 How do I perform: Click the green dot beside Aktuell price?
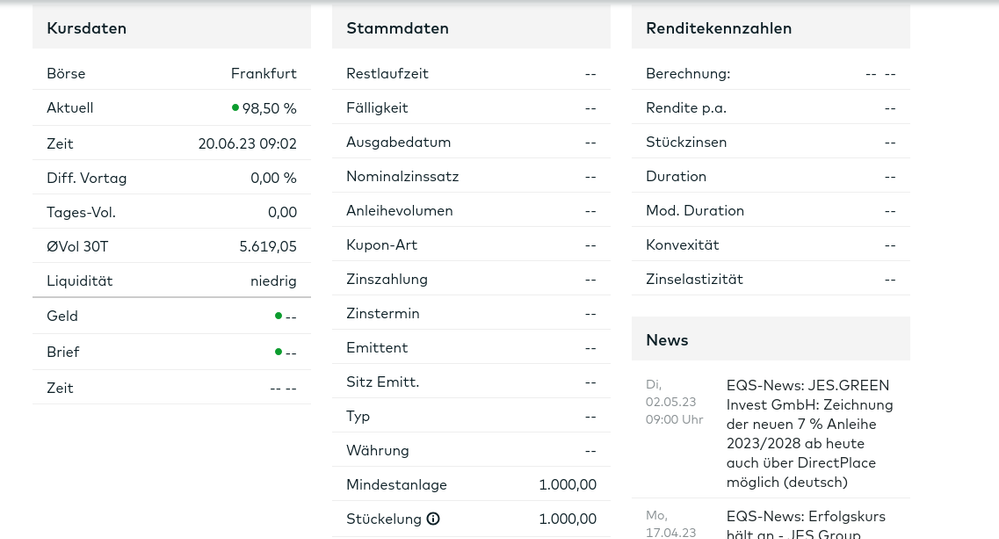[x=235, y=108]
